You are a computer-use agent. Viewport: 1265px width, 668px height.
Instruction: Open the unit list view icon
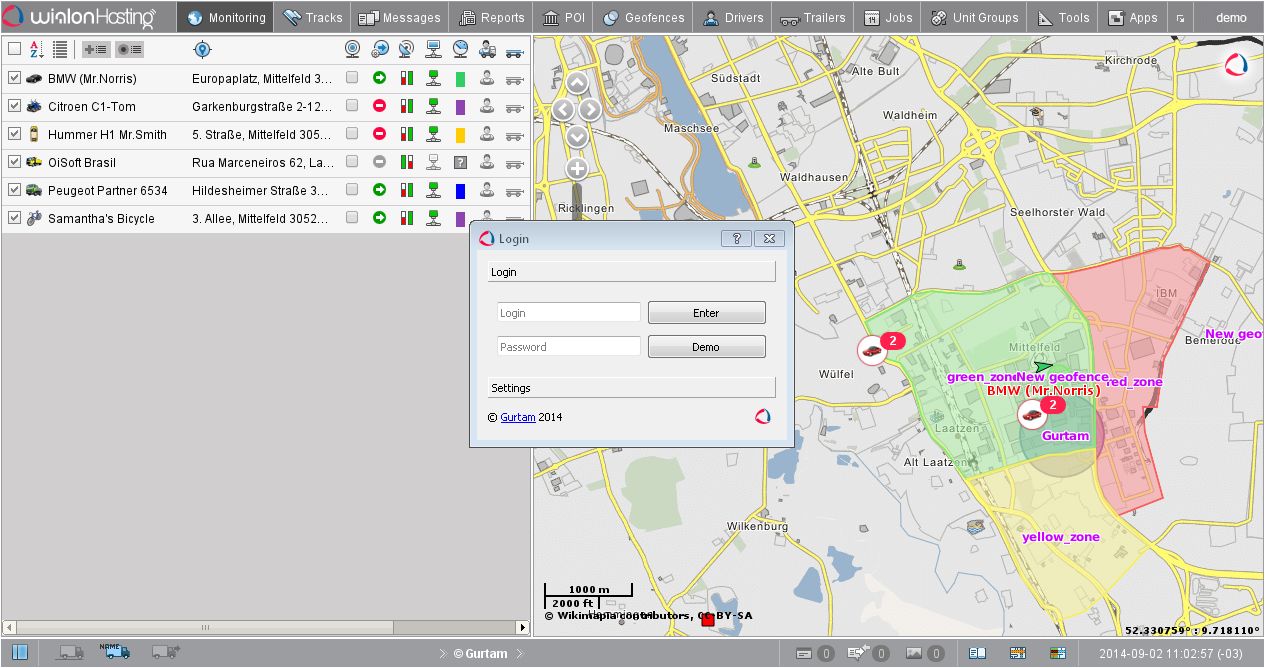(60, 49)
